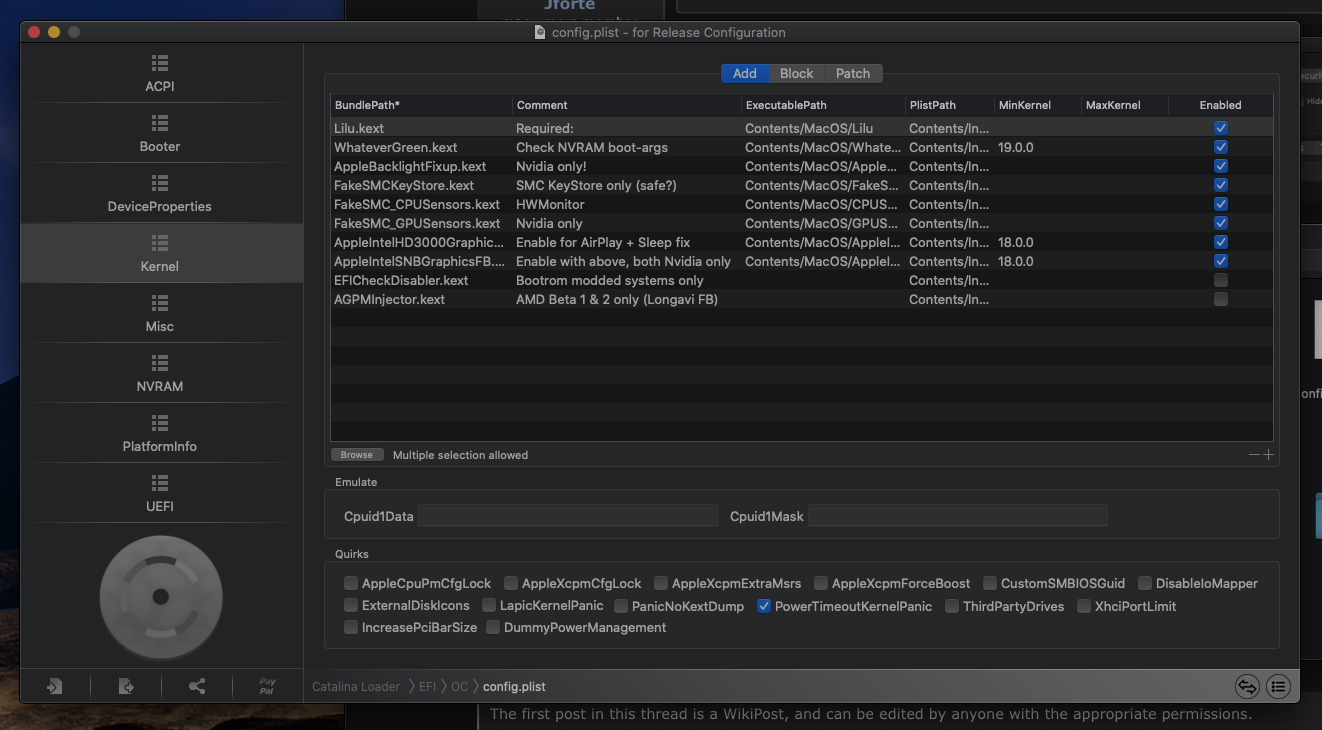Open the DeviceProperties section
This screenshot has width=1322, height=730.
click(160, 193)
